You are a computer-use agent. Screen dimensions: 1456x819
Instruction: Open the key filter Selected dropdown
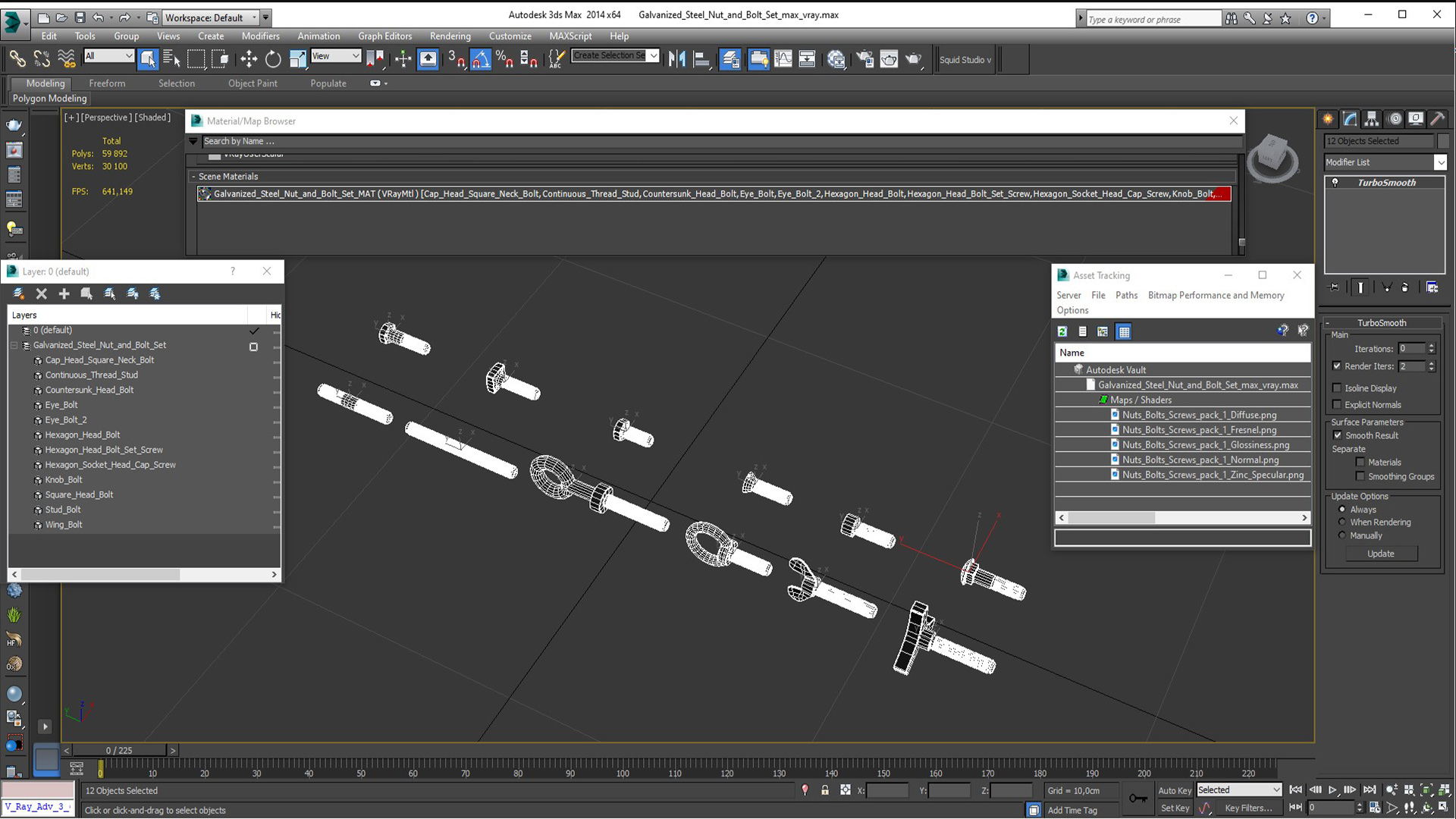pyautogui.click(x=1239, y=790)
